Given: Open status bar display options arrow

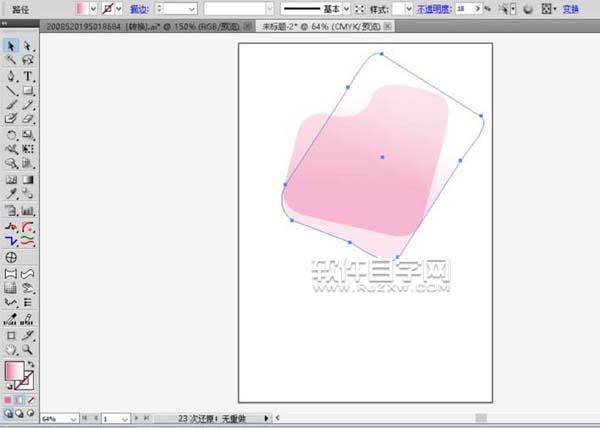Looking at the screenshot, I should [266, 418].
